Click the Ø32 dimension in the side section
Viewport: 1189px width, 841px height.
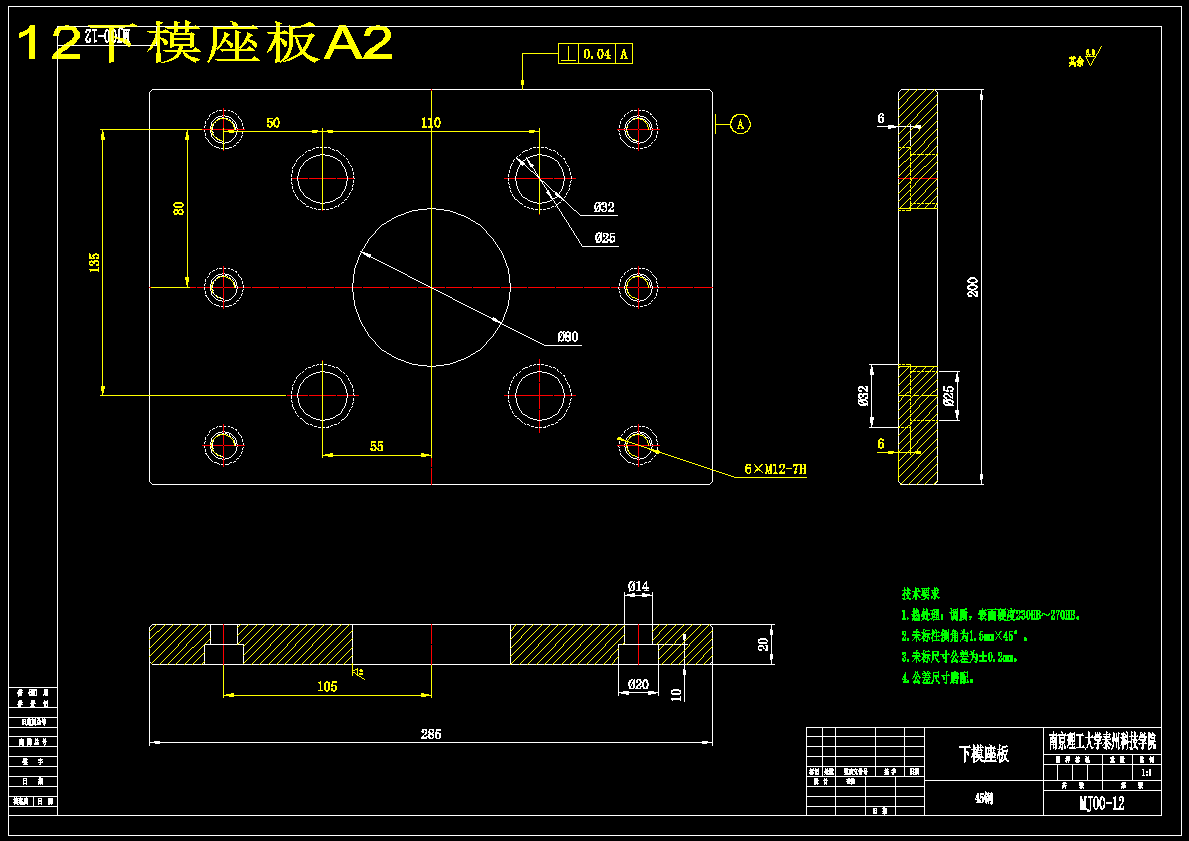coord(863,395)
